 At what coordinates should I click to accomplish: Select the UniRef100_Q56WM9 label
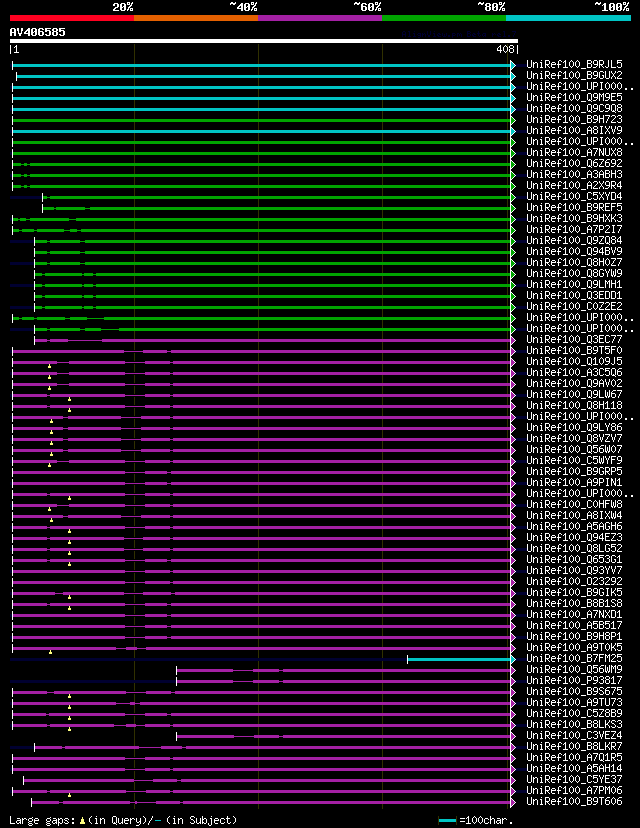pos(574,670)
